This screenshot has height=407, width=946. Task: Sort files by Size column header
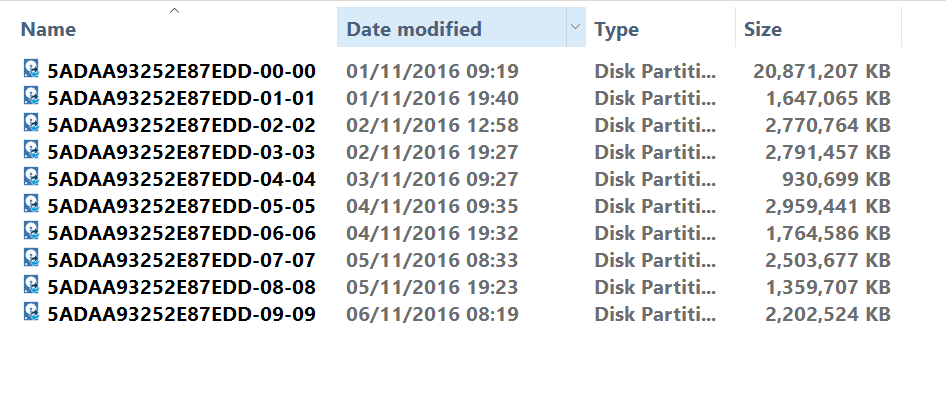tap(763, 30)
